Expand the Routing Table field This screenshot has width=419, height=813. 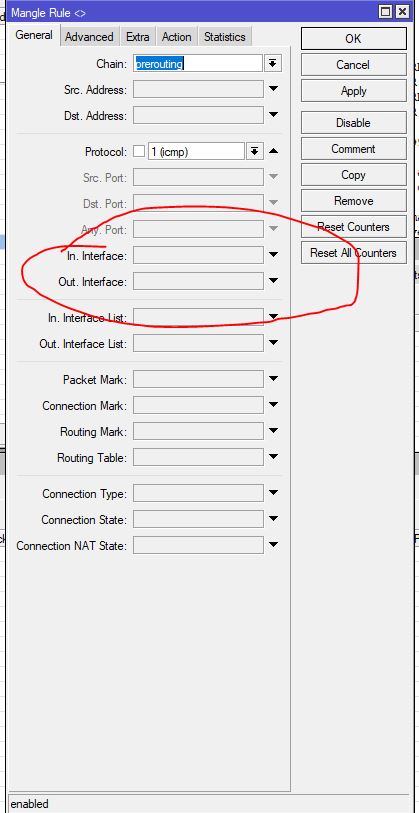pos(273,457)
